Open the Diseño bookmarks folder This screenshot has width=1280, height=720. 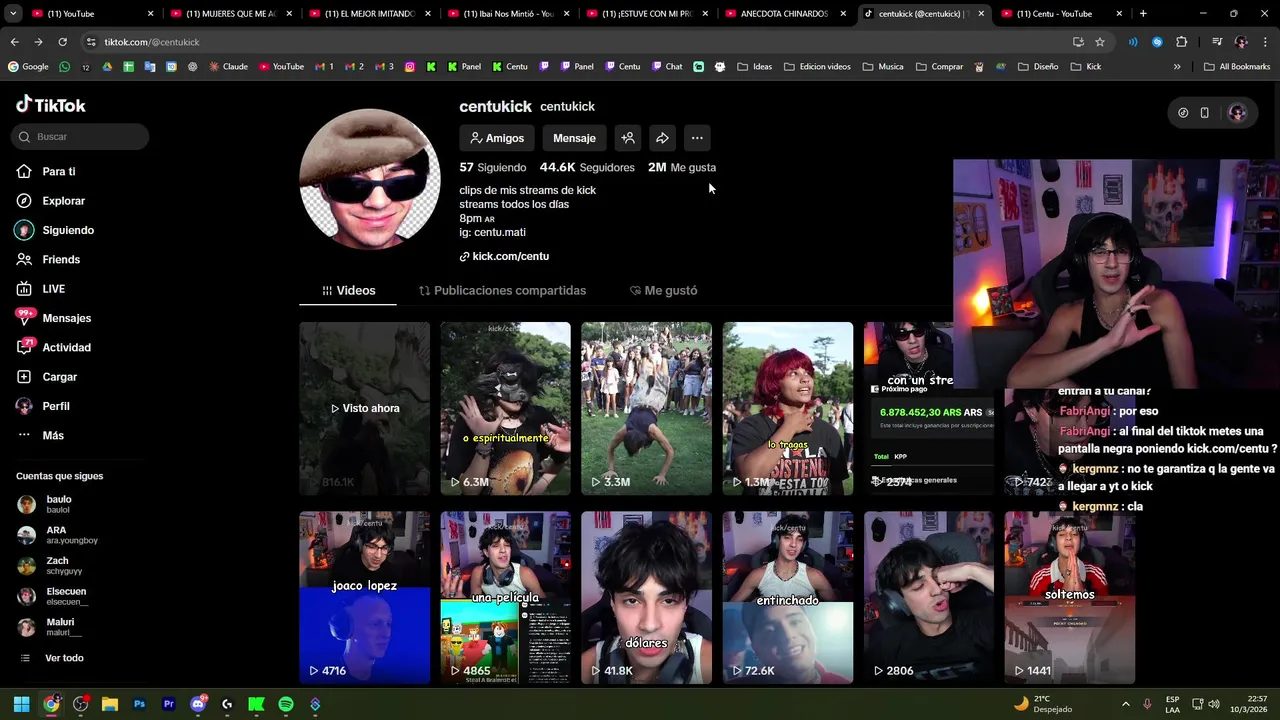pyautogui.click(x=1038, y=67)
